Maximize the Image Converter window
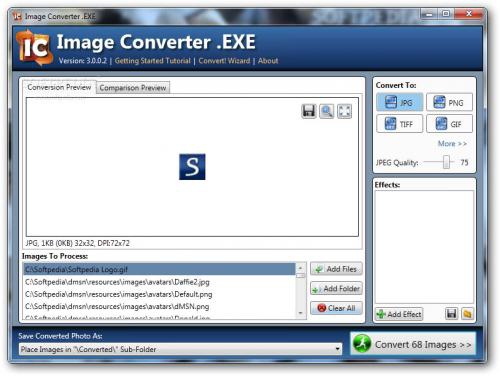This screenshot has width=500, height=376. click(446, 14)
